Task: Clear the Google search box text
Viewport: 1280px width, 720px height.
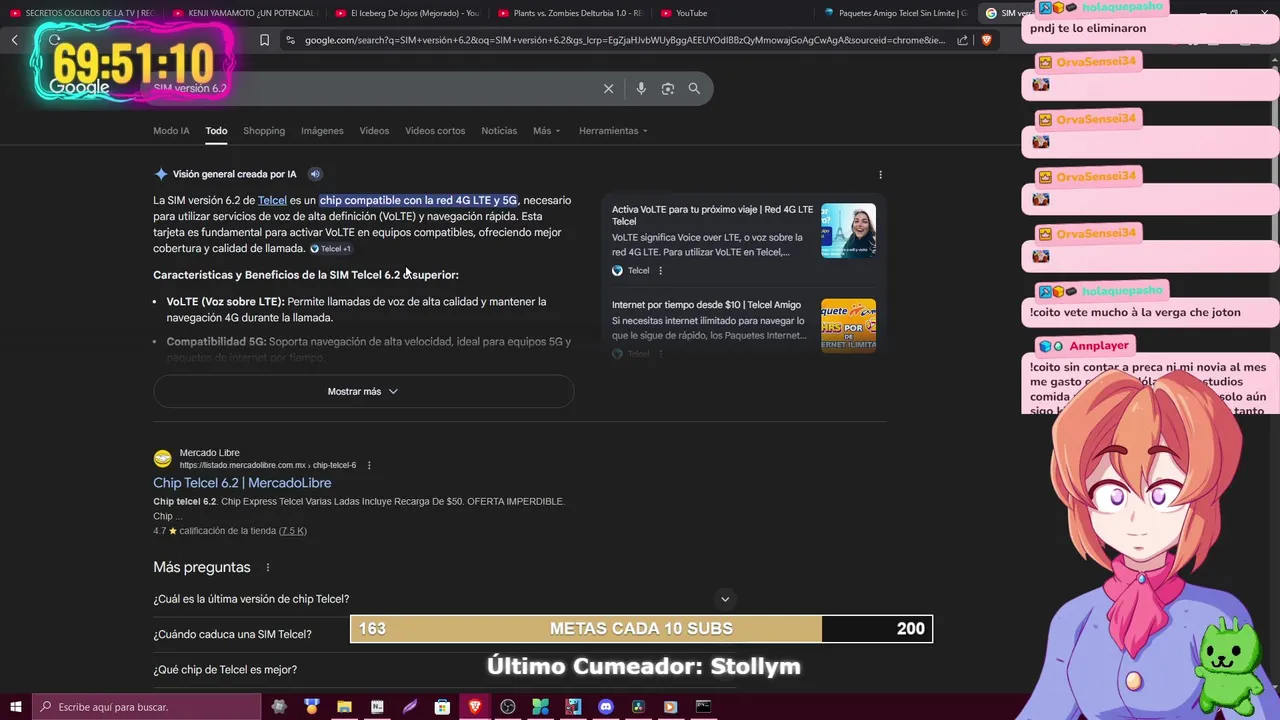Action: click(x=608, y=88)
